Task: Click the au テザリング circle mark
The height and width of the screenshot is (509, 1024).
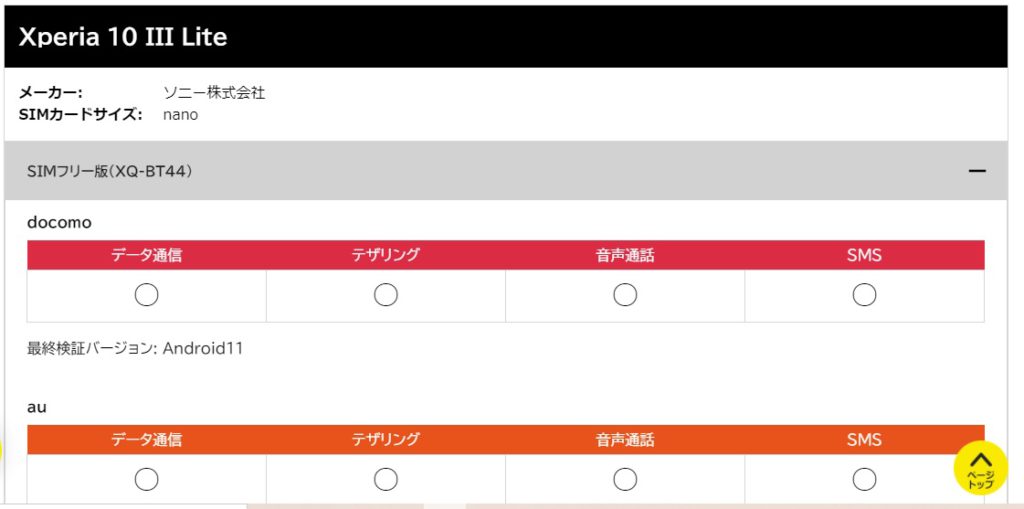Action: pos(386,480)
